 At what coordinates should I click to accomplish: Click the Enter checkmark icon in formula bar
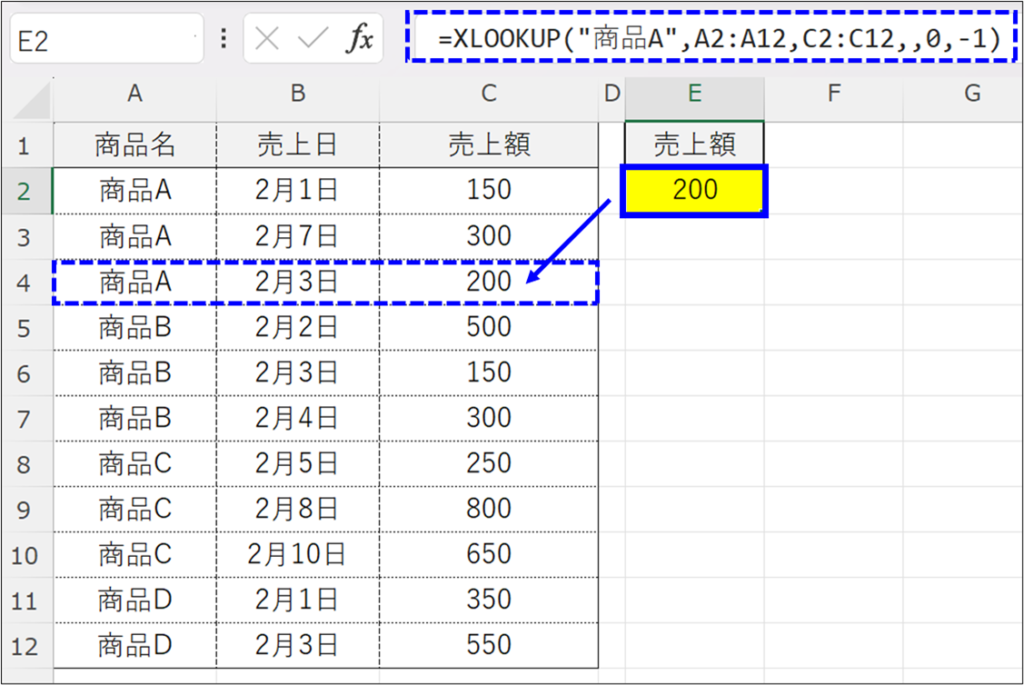pyautogui.click(x=312, y=40)
